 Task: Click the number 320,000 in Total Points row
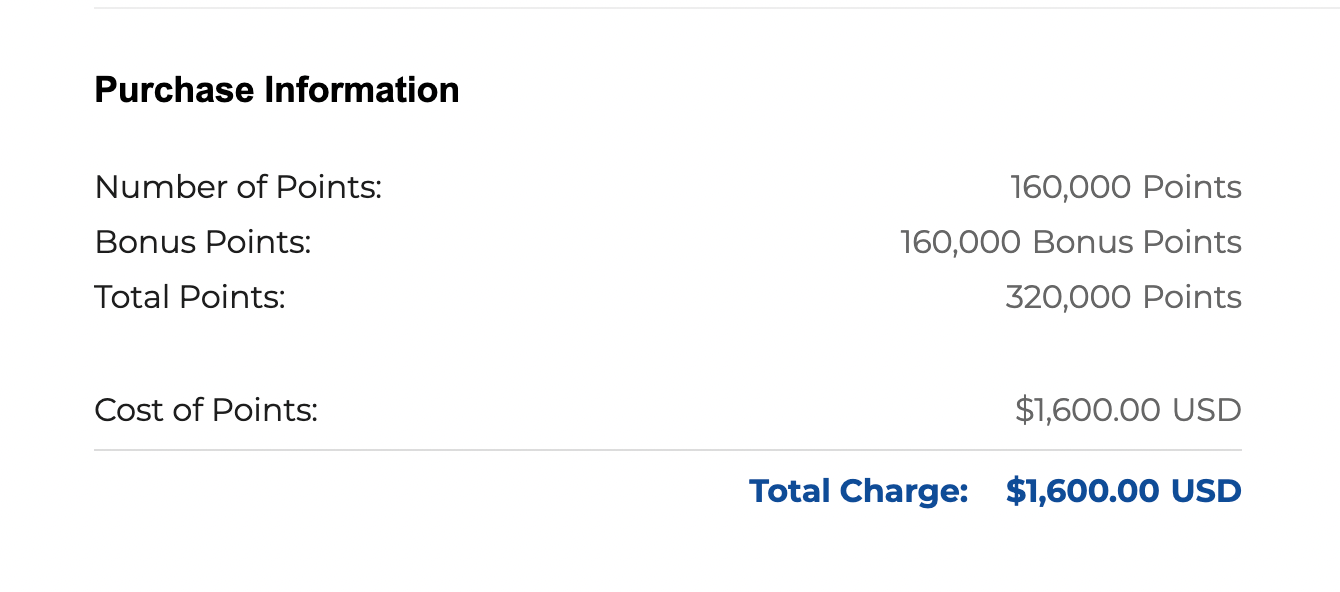[x=1067, y=297]
